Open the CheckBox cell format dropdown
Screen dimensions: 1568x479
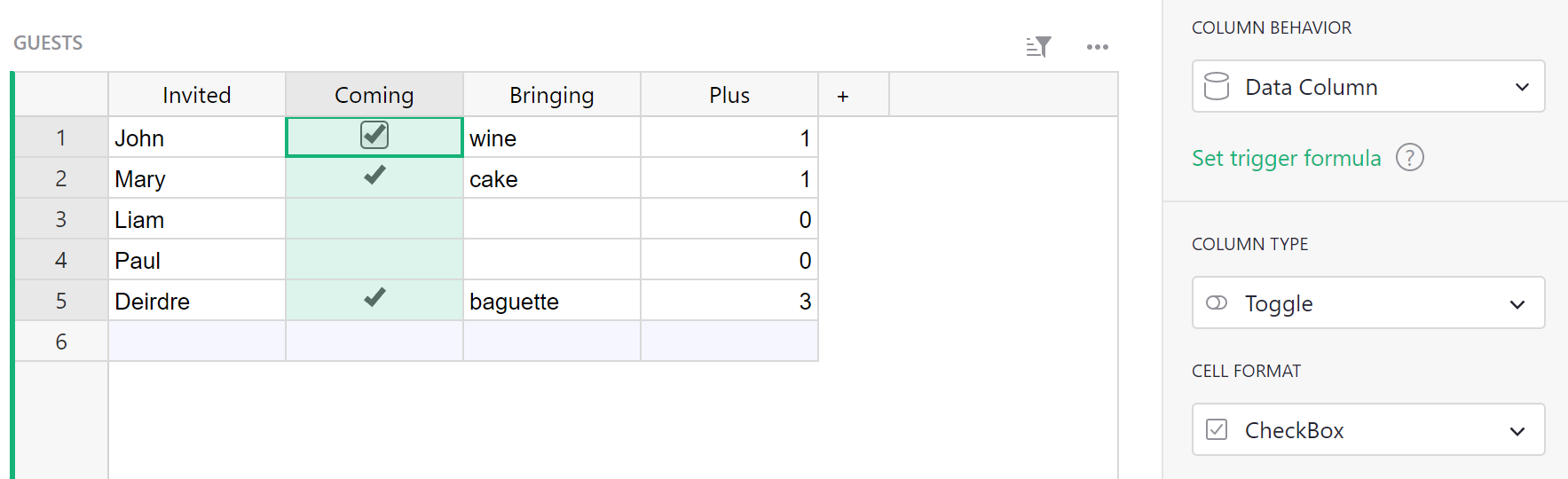[x=1368, y=429]
